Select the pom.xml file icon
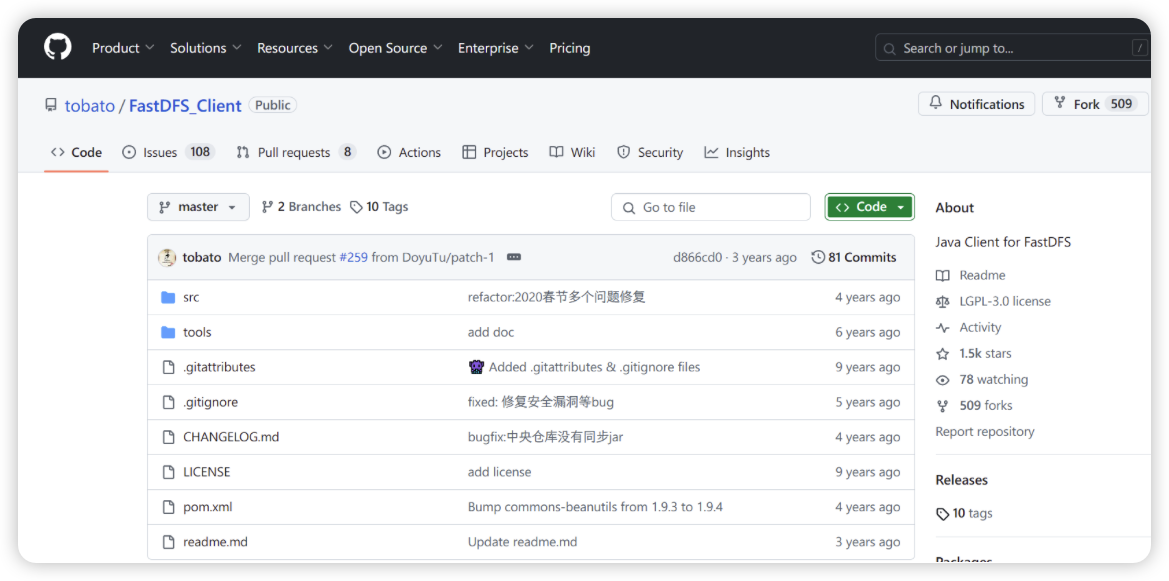The width and height of the screenshot is (1169, 581). [168, 507]
